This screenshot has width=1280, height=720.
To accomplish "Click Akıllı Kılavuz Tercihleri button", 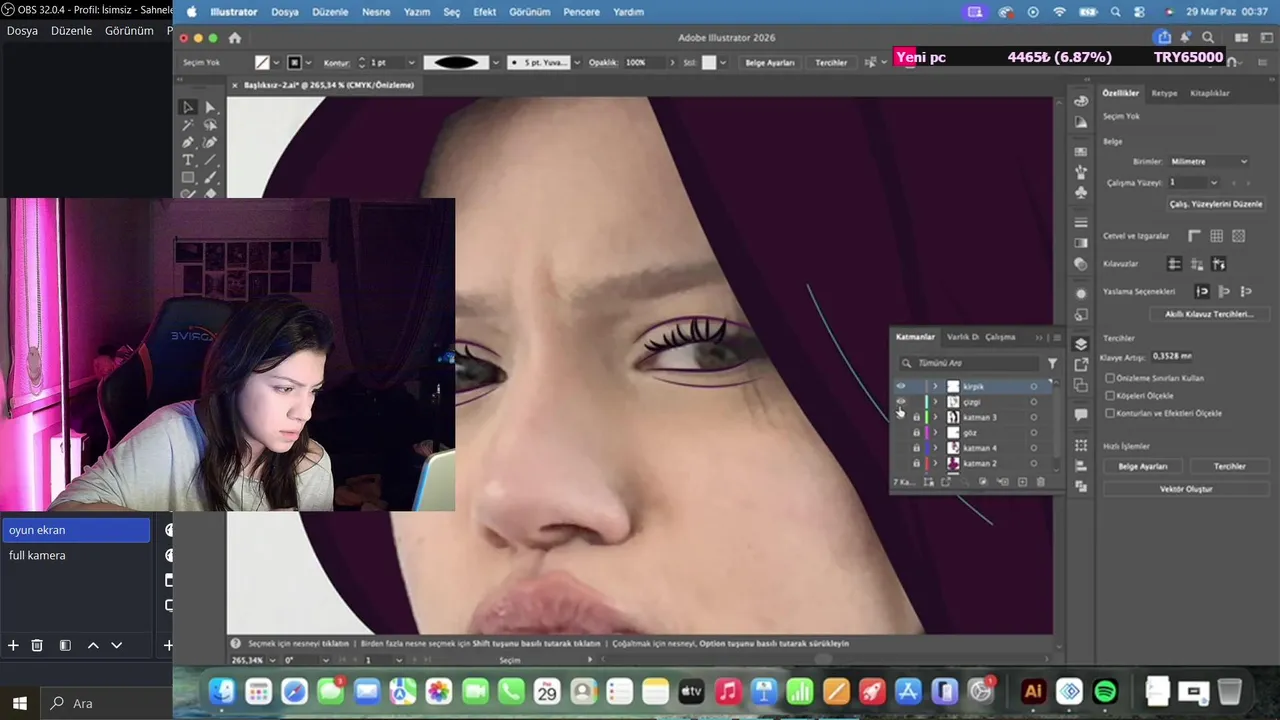I will pos(1208,314).
